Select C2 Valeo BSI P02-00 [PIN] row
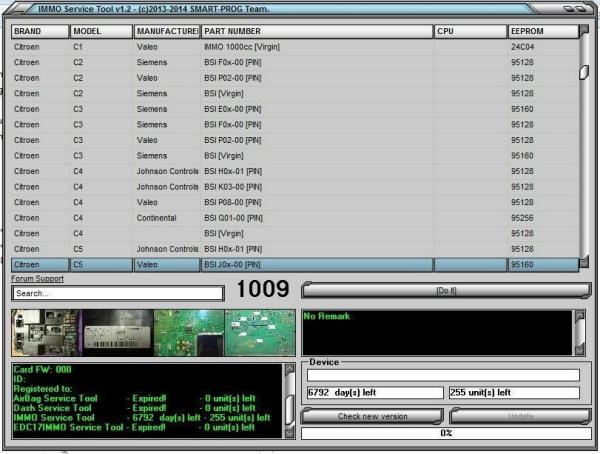 coord(295,78)
